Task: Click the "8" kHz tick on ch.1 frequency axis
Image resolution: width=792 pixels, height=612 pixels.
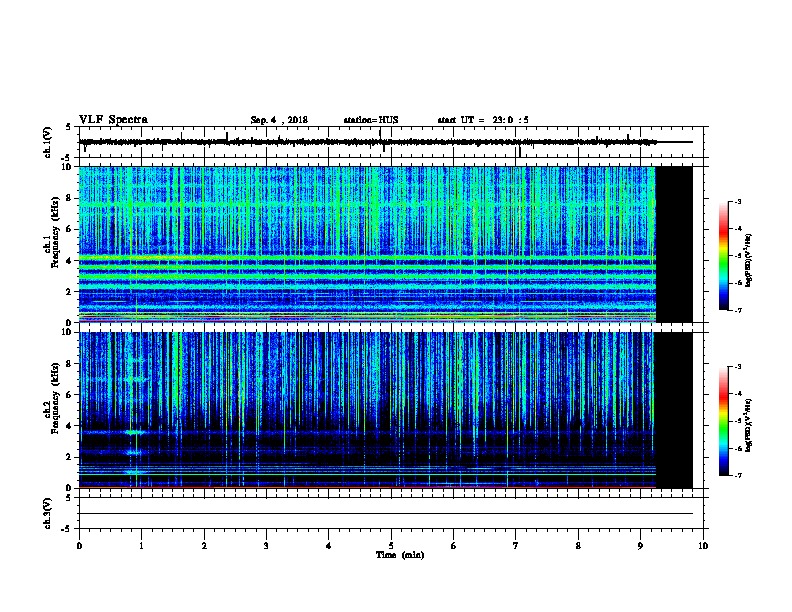Action: 70,198
